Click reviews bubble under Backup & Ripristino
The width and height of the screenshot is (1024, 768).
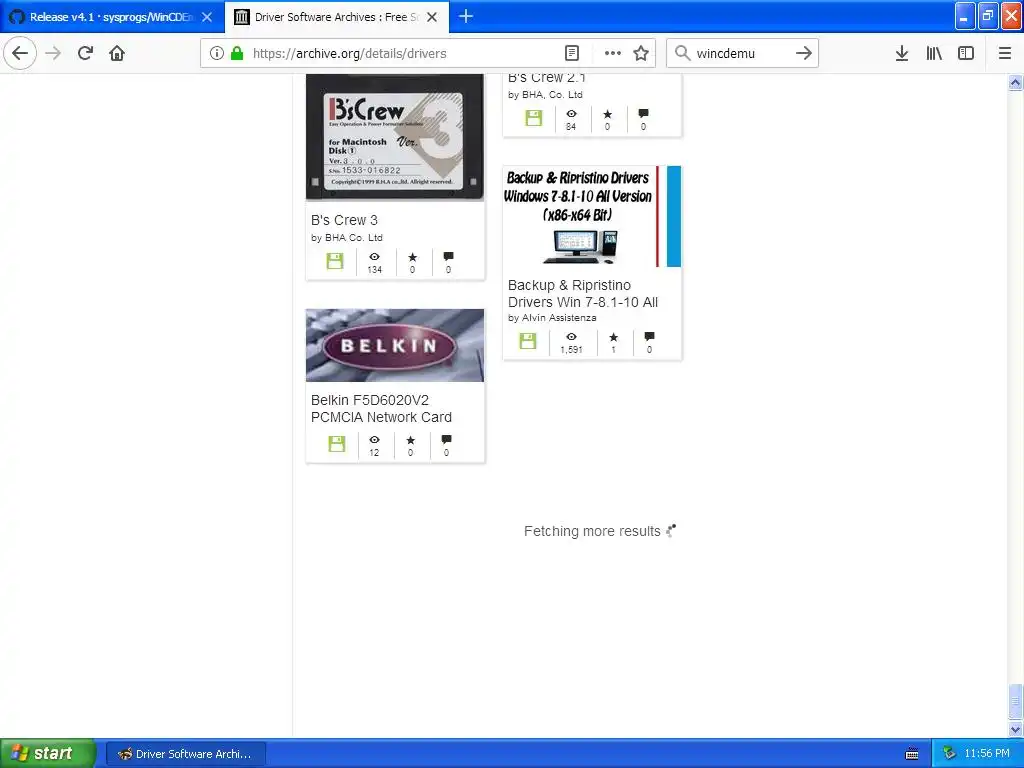649,337
